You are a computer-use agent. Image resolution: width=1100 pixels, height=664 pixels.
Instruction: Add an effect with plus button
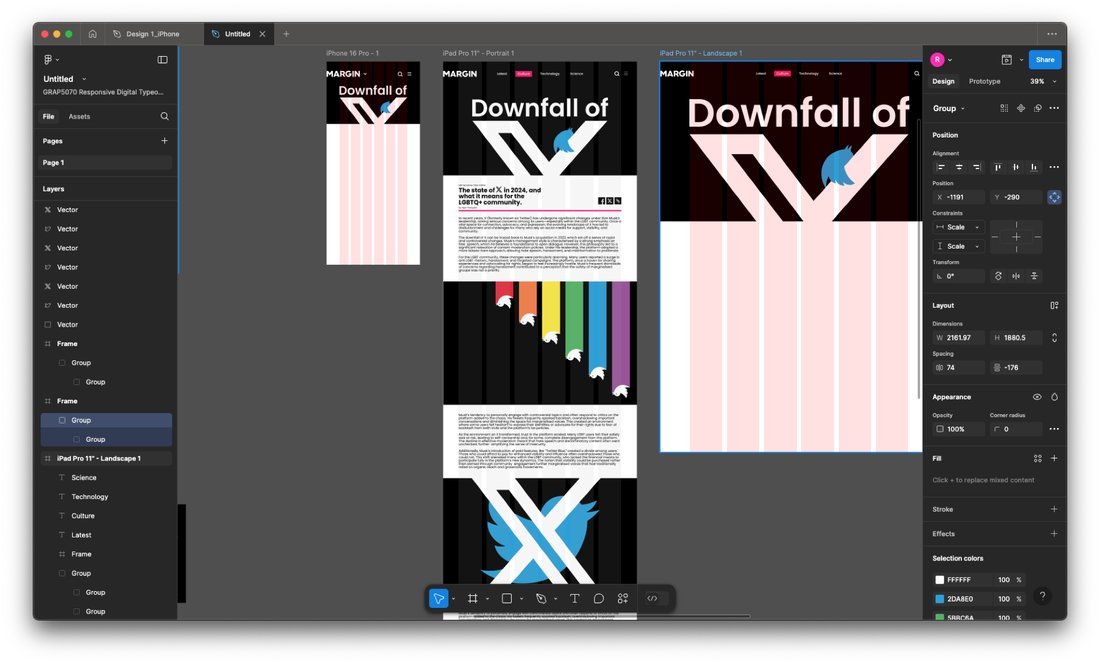(x=1054, y=534)
